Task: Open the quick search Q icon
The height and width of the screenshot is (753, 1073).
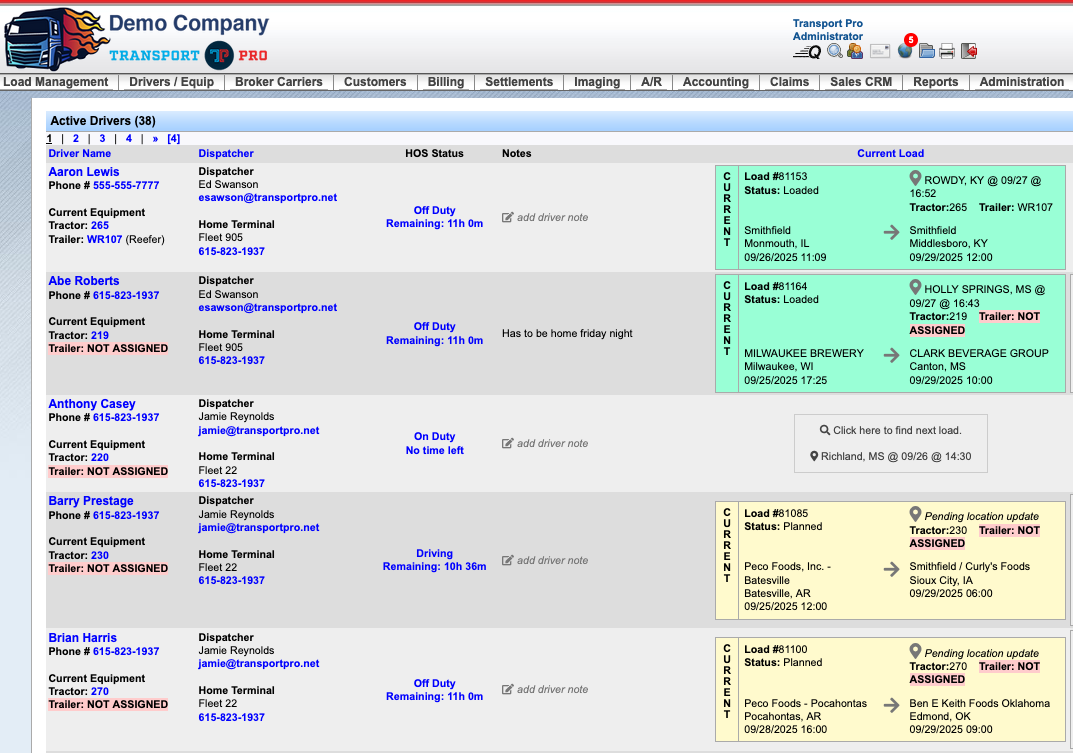Action: (x=807, y=51)
